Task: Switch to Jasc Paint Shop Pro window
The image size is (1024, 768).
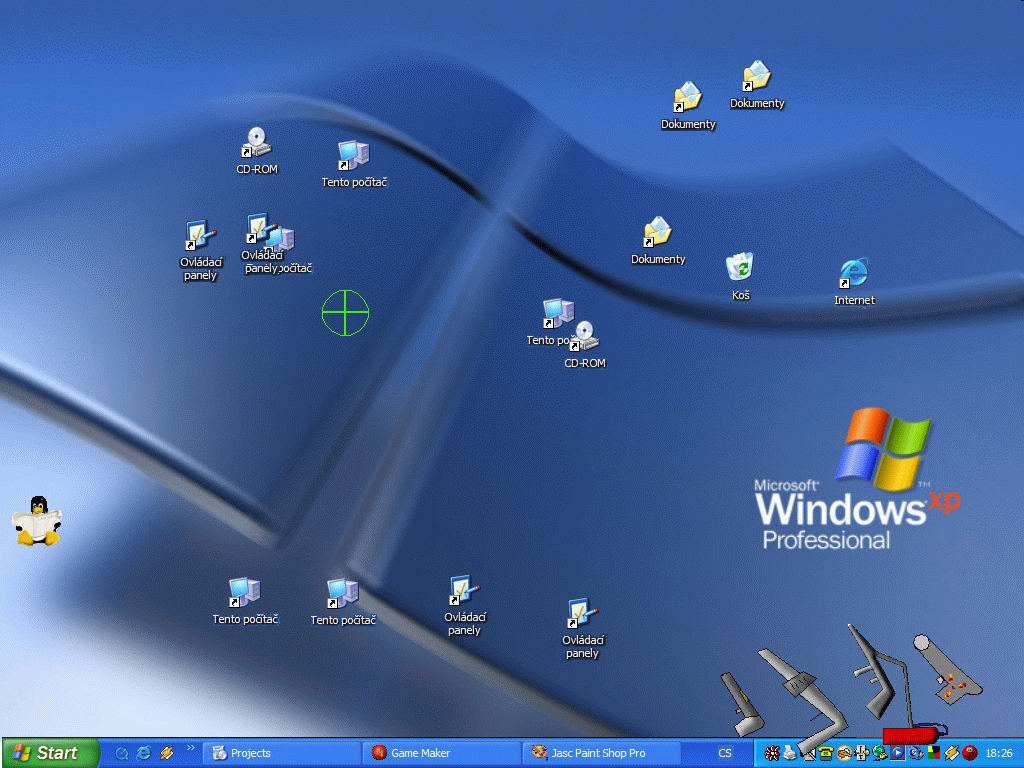Action: (x=601, y=753)
